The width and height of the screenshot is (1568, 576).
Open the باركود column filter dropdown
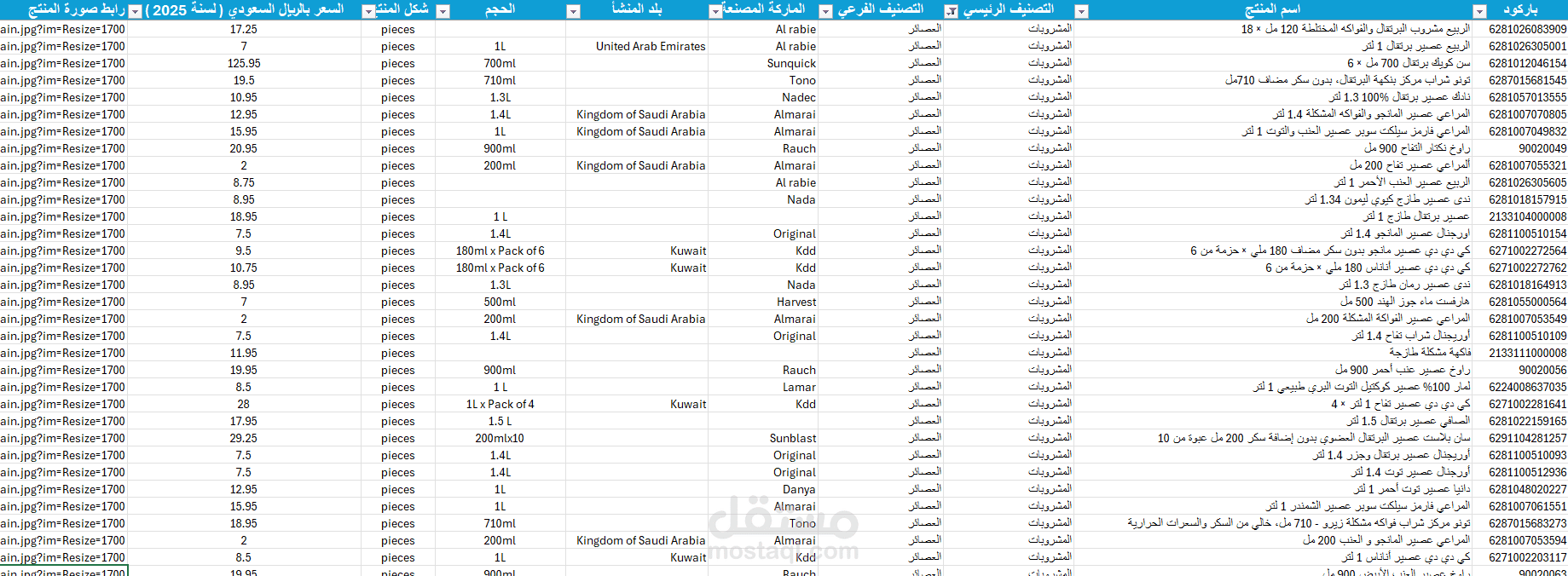point(1480,11)
